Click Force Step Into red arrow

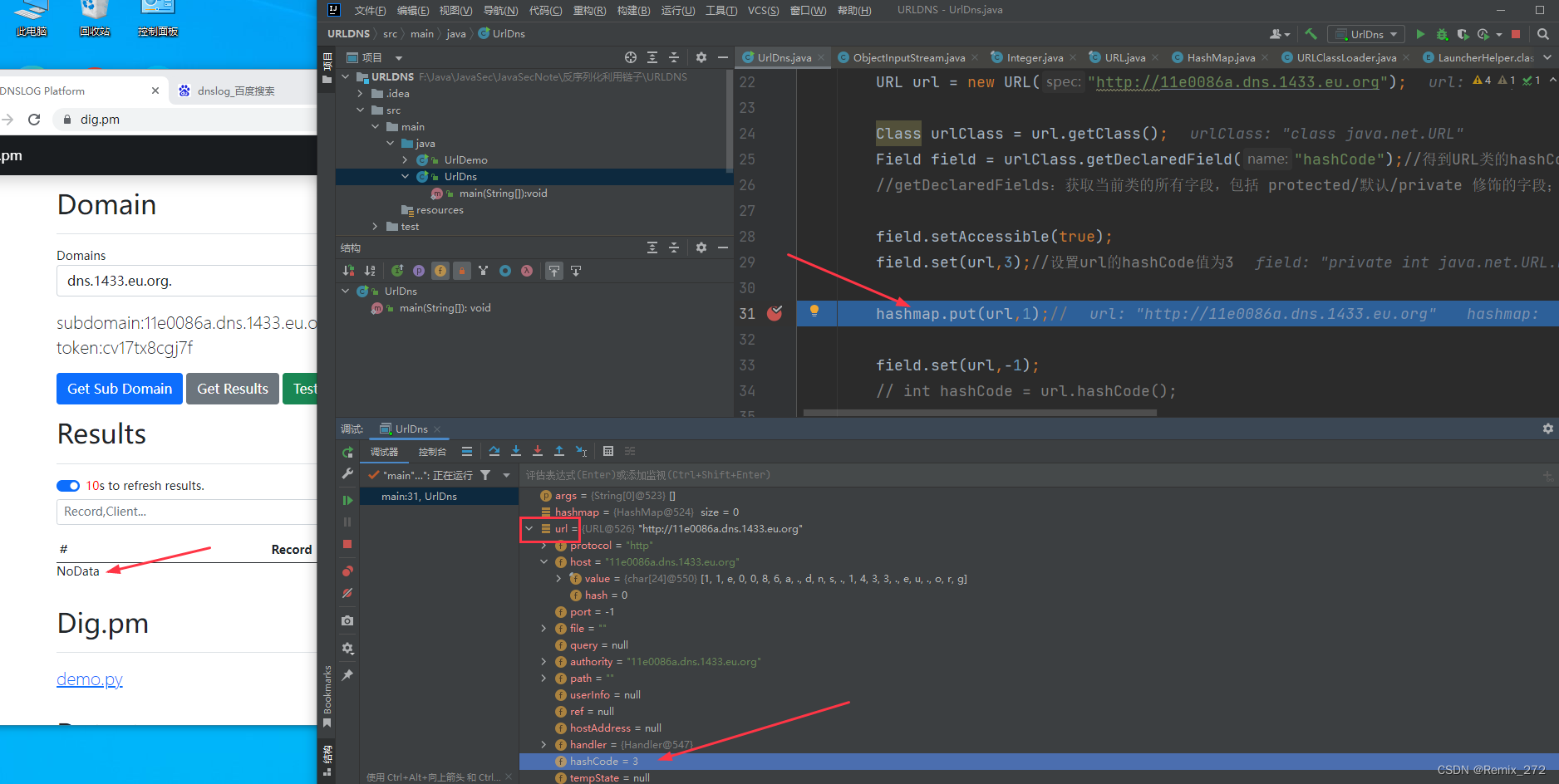click(538, 451)
